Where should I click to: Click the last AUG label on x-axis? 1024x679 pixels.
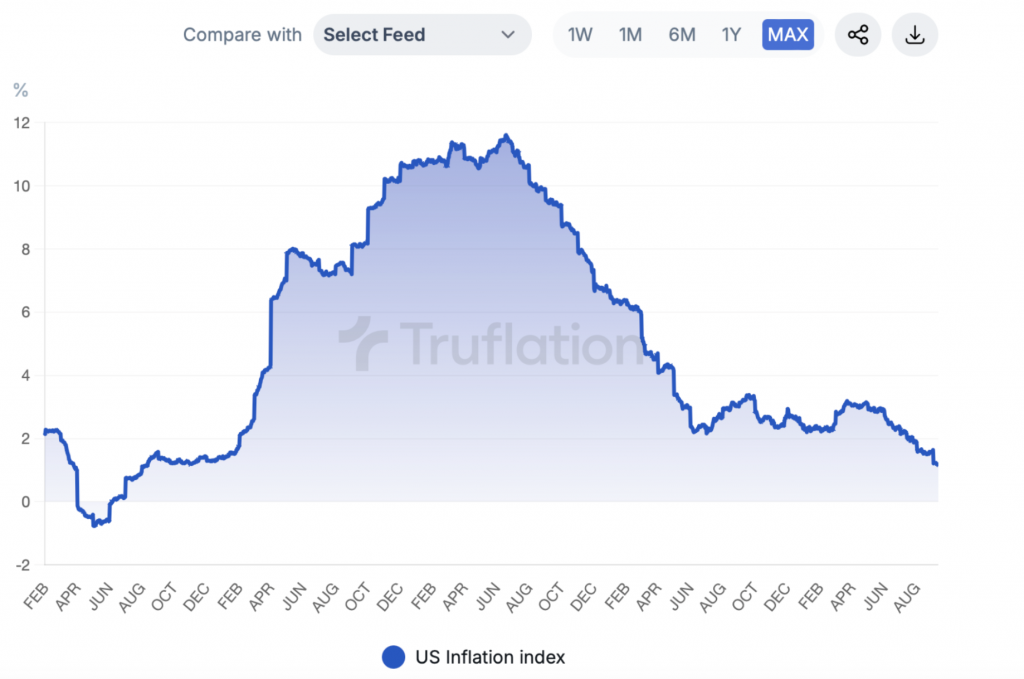click(x=907, y=597)
